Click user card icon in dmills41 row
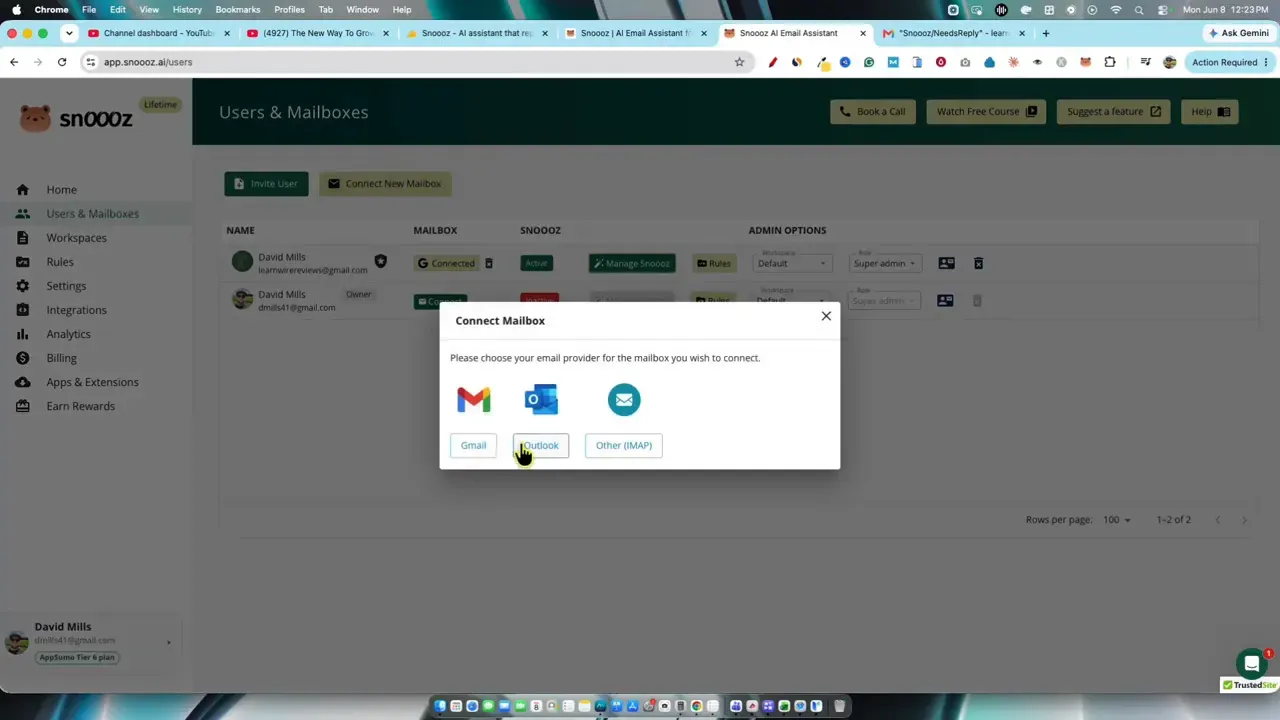Viewport: 1280px width, 720px height. tap(945, 300)
